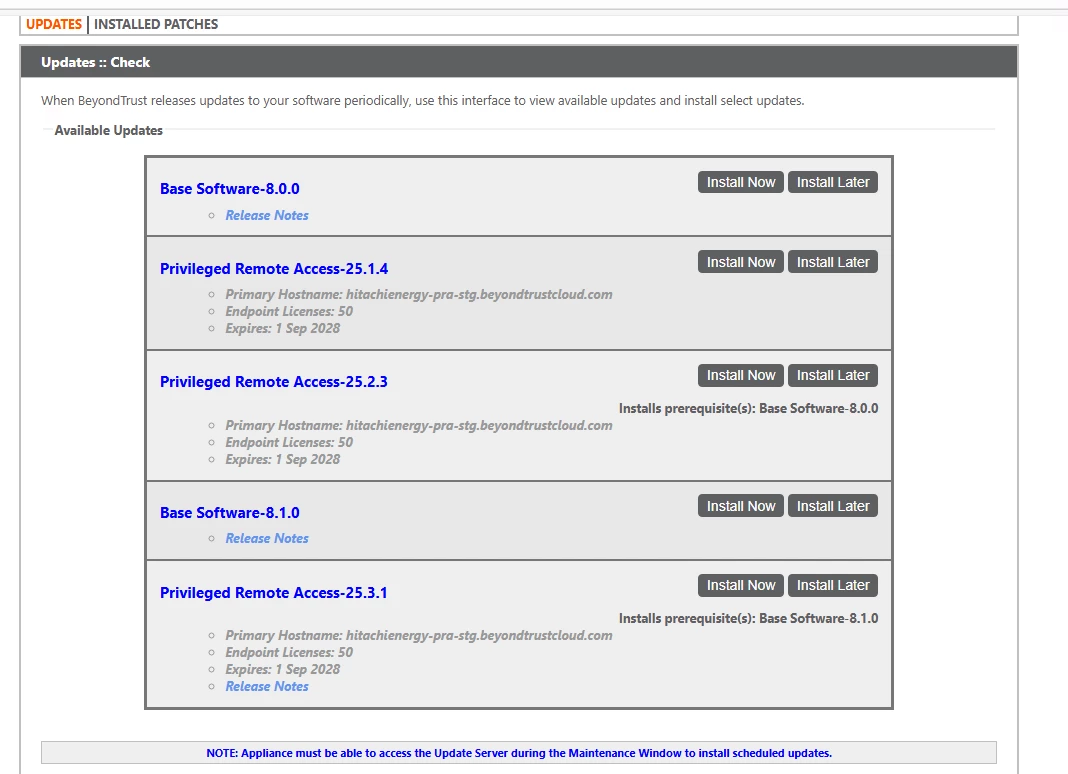Click Endpoint Licenses: 50 under 25.3.1
Screen dimensions: 1068x774
(289, 652)
